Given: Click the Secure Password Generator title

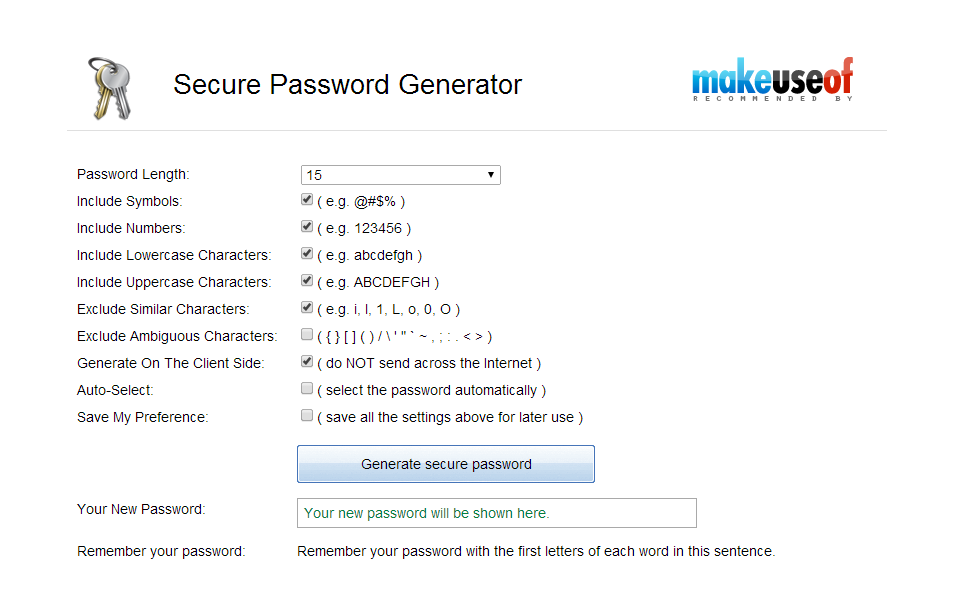Looking at the screenshot, I should pos(348,84).
